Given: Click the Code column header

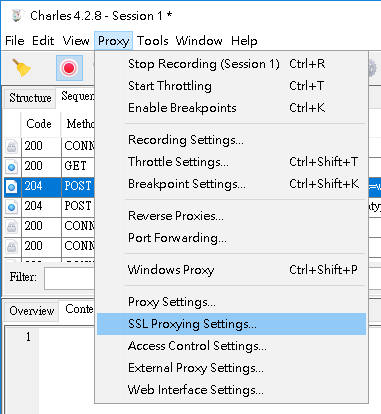Looking at the screenshot, I should (x=41, y=124).
